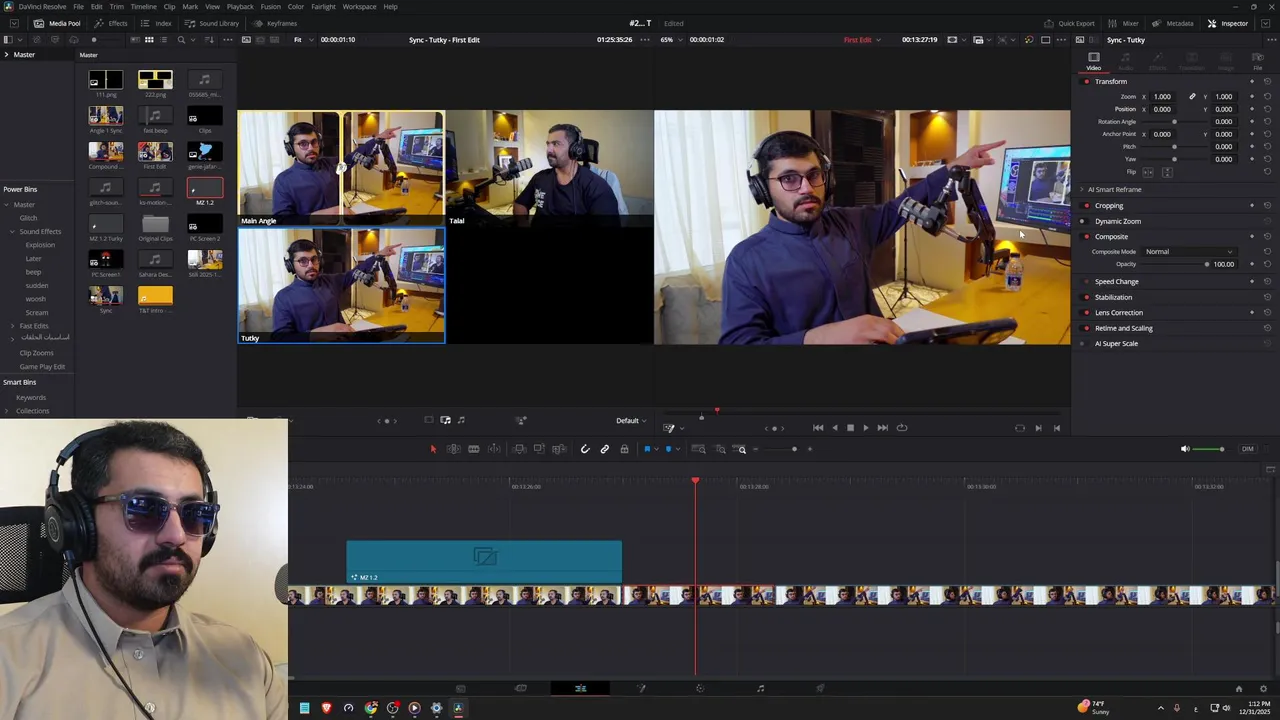This screenshot has height=720, width=1280.
Task: Open media pool search options dropdown
Action: click(195, 40)
